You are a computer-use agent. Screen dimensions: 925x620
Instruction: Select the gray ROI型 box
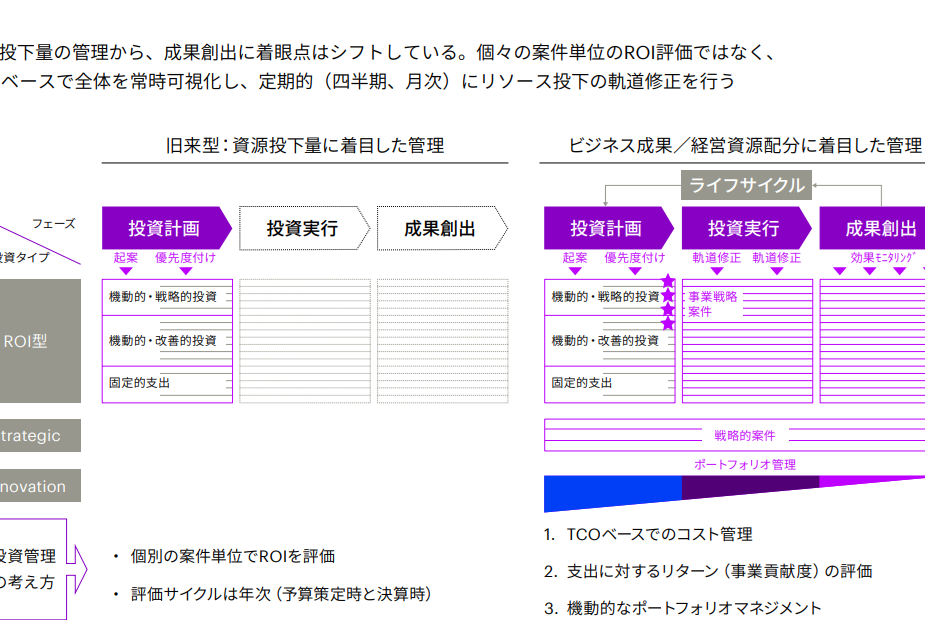click(40, 341)
